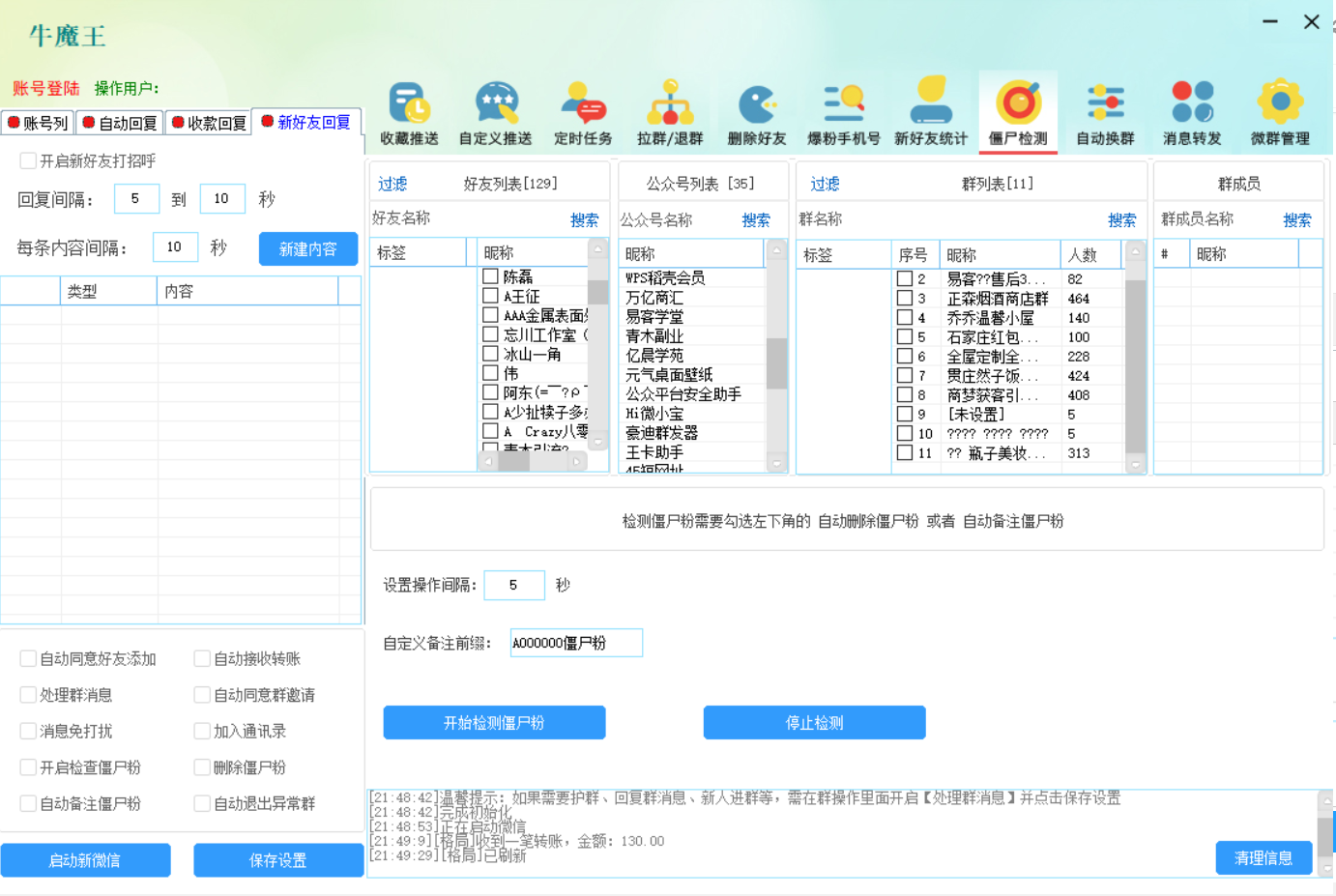
Task: Toggle 开启检查僵尸粉 checkbox
Action: click(x=28, y=767)
